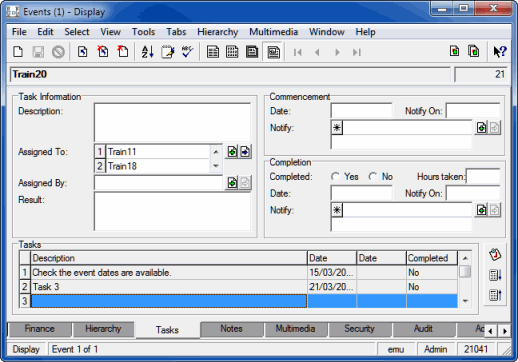This screenshot has height=362, width=518.
Task: Select the 'Check the event dates are available.' row
Action: (239, 273)
